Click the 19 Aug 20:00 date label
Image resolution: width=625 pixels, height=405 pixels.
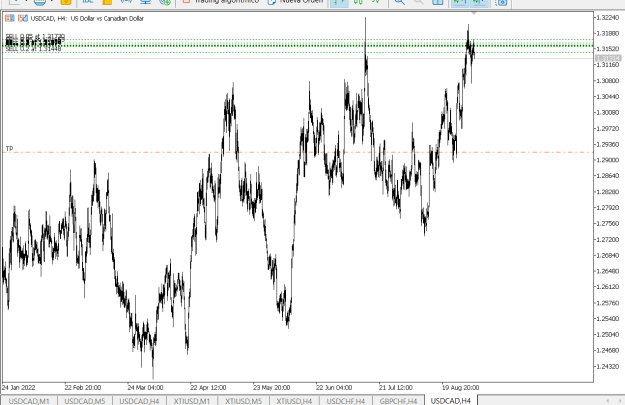pos(460,387)
